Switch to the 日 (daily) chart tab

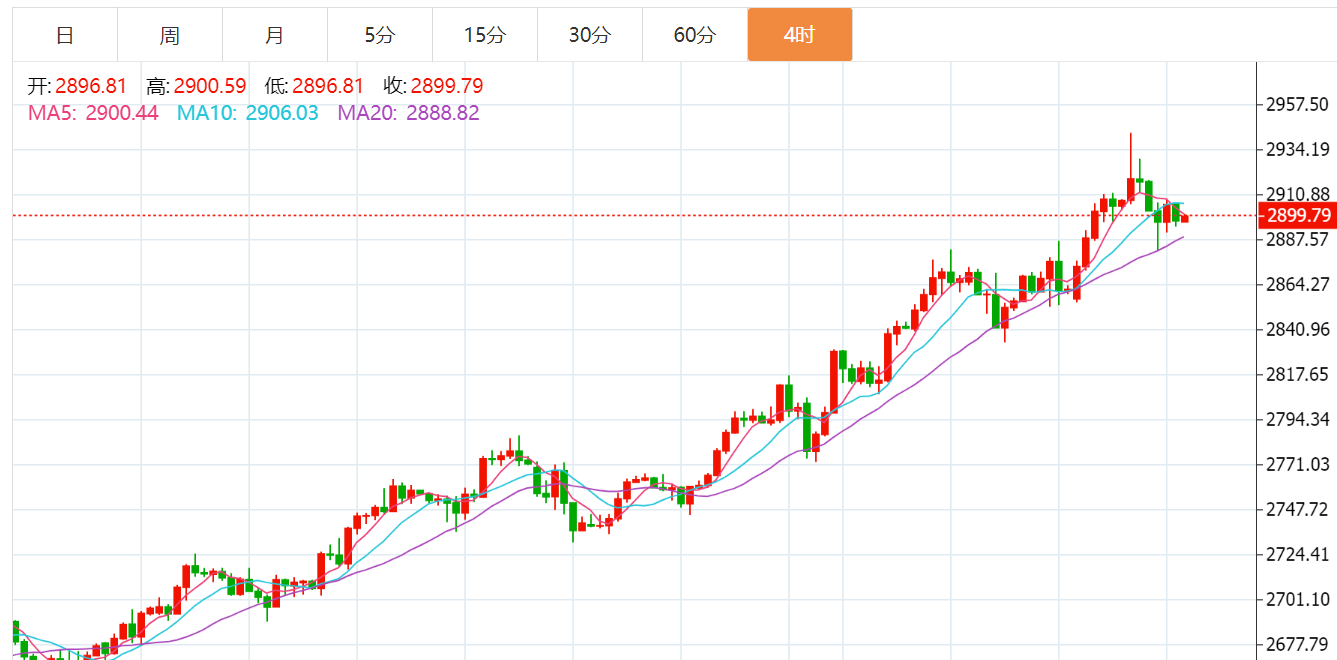pyautogui.click(x=65, y=35)
